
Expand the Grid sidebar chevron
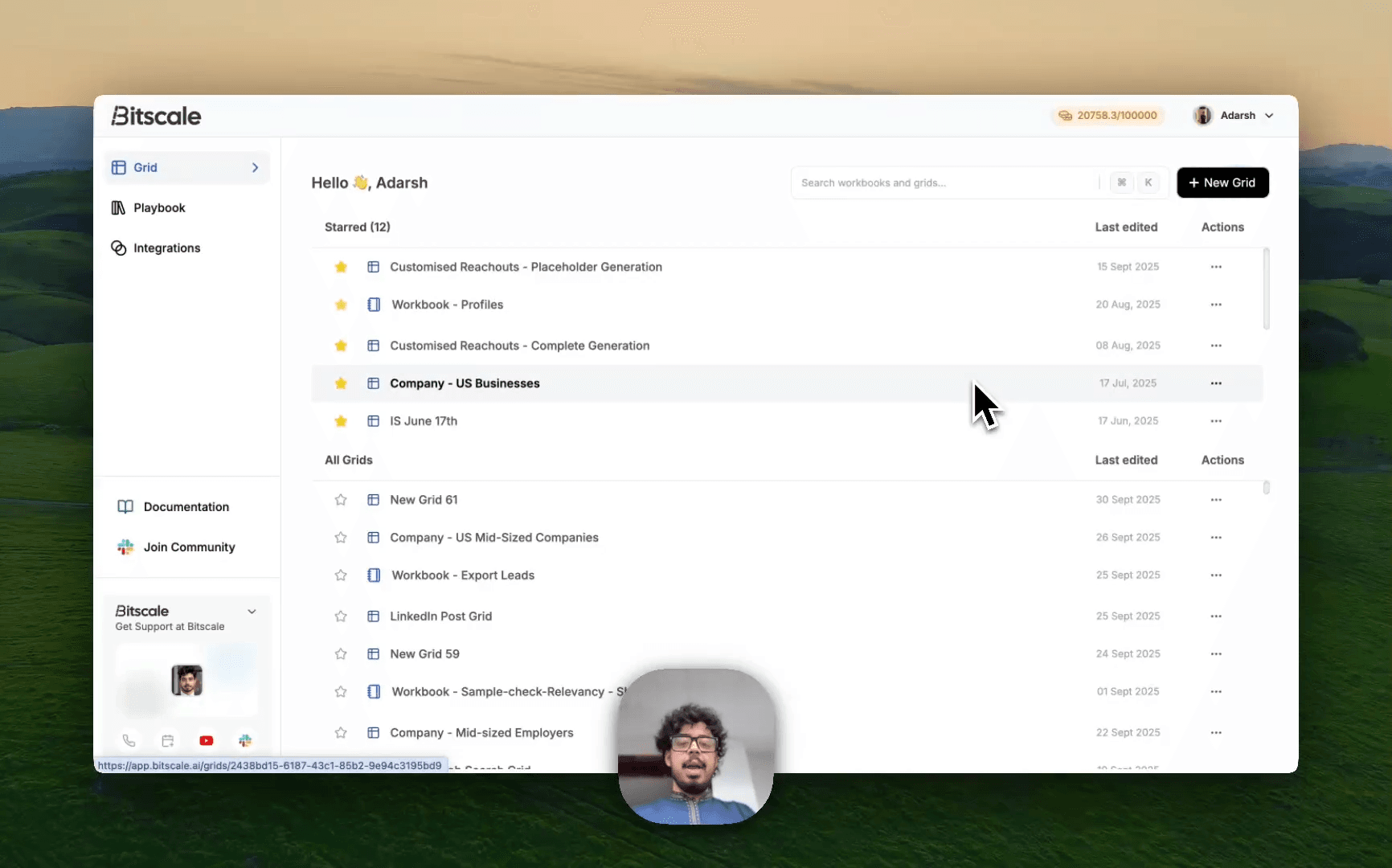point(256,168)
